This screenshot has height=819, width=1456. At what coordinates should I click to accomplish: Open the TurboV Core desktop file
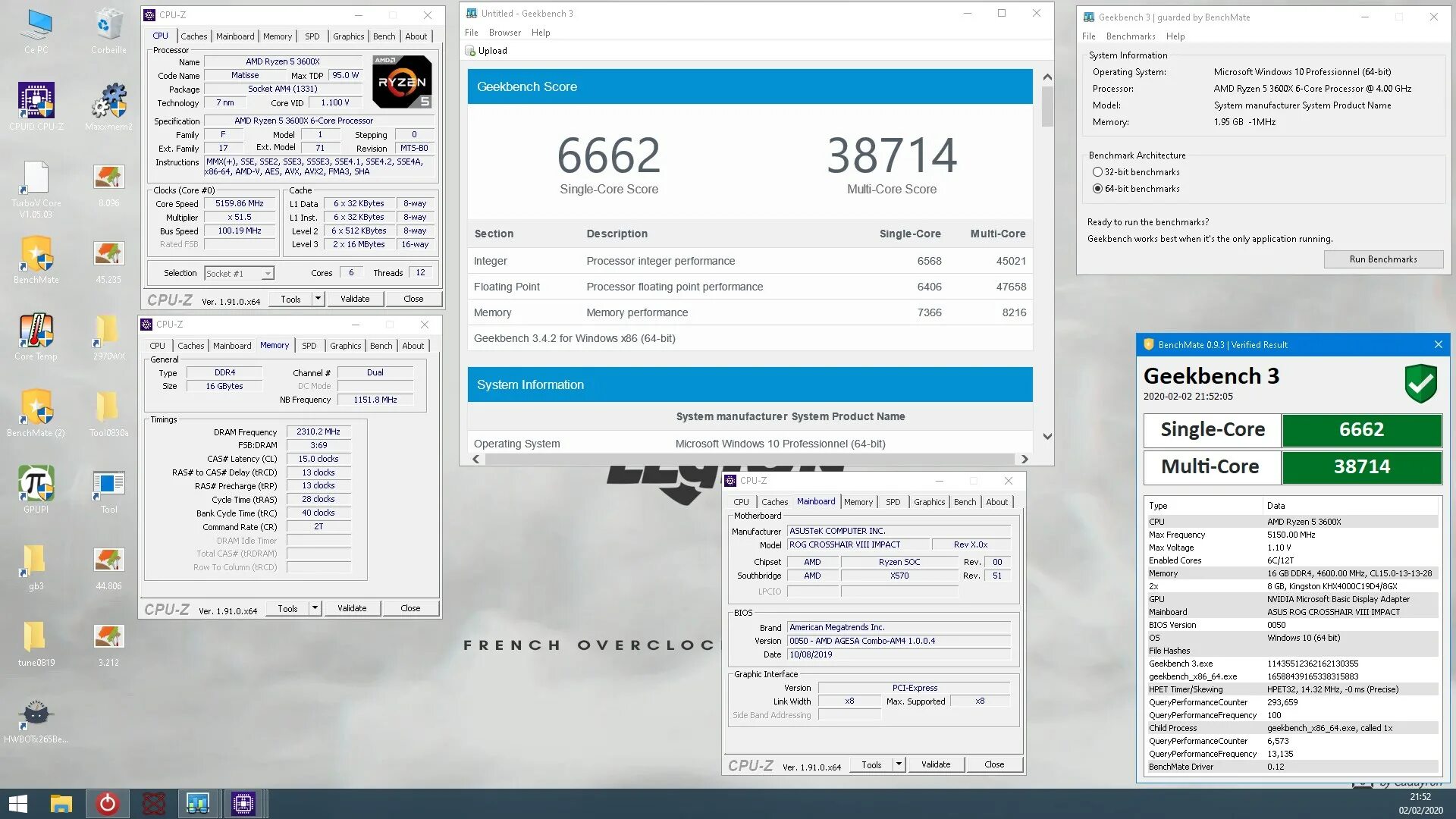[x=36, y=178]
